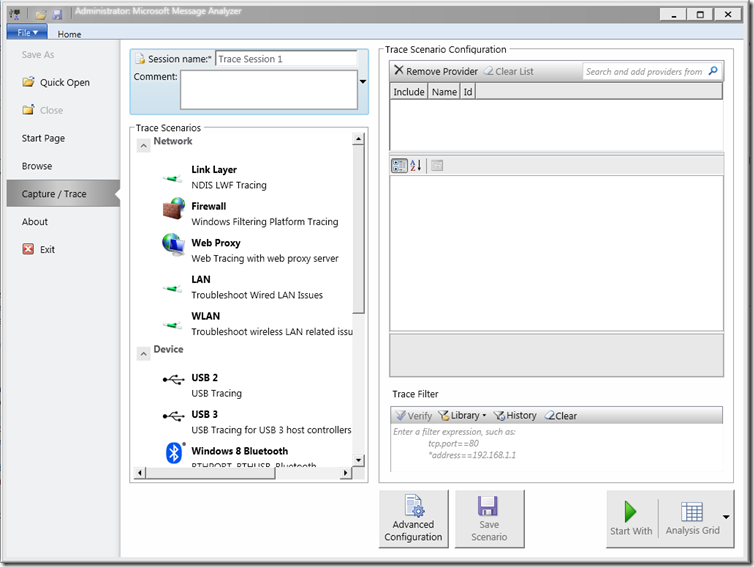This screenshot has width=754, height=567.
Task: Click the Include column header
Action: [x=409, y=91]
